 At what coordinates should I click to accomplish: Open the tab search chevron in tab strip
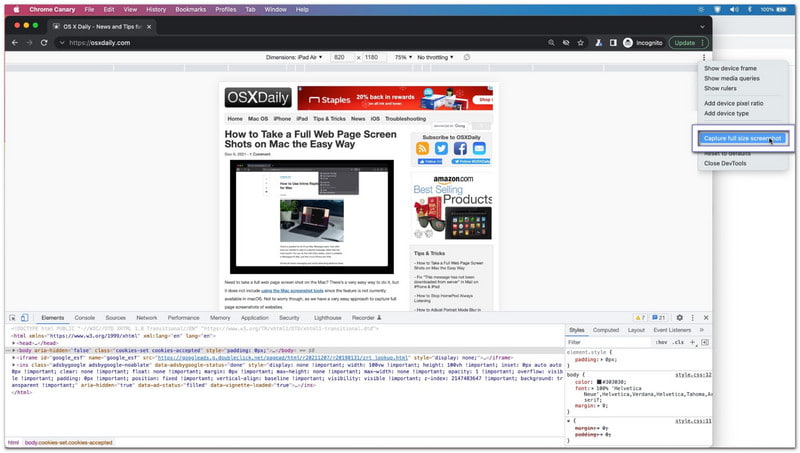pyautogui.click(x=703, y=27)
